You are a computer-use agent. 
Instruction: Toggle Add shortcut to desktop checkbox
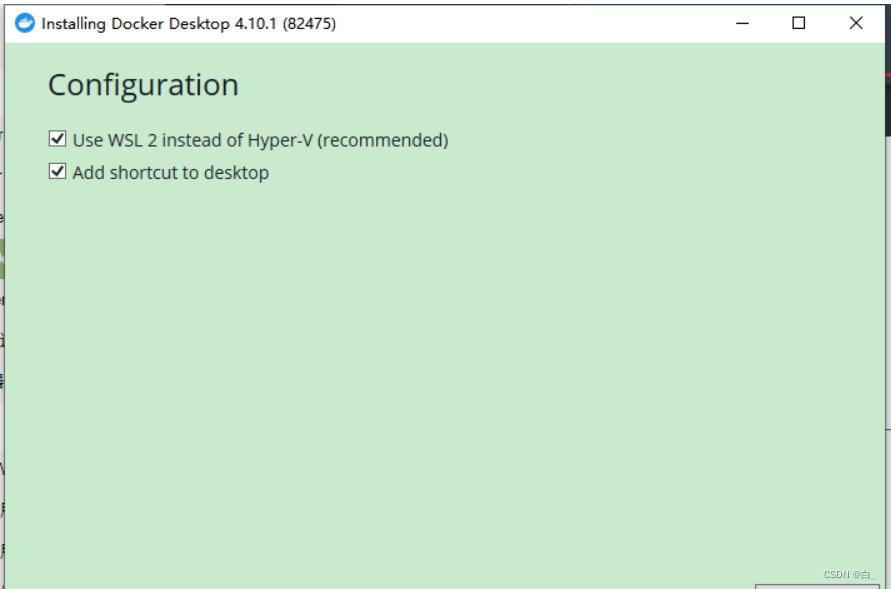(57, 171)
